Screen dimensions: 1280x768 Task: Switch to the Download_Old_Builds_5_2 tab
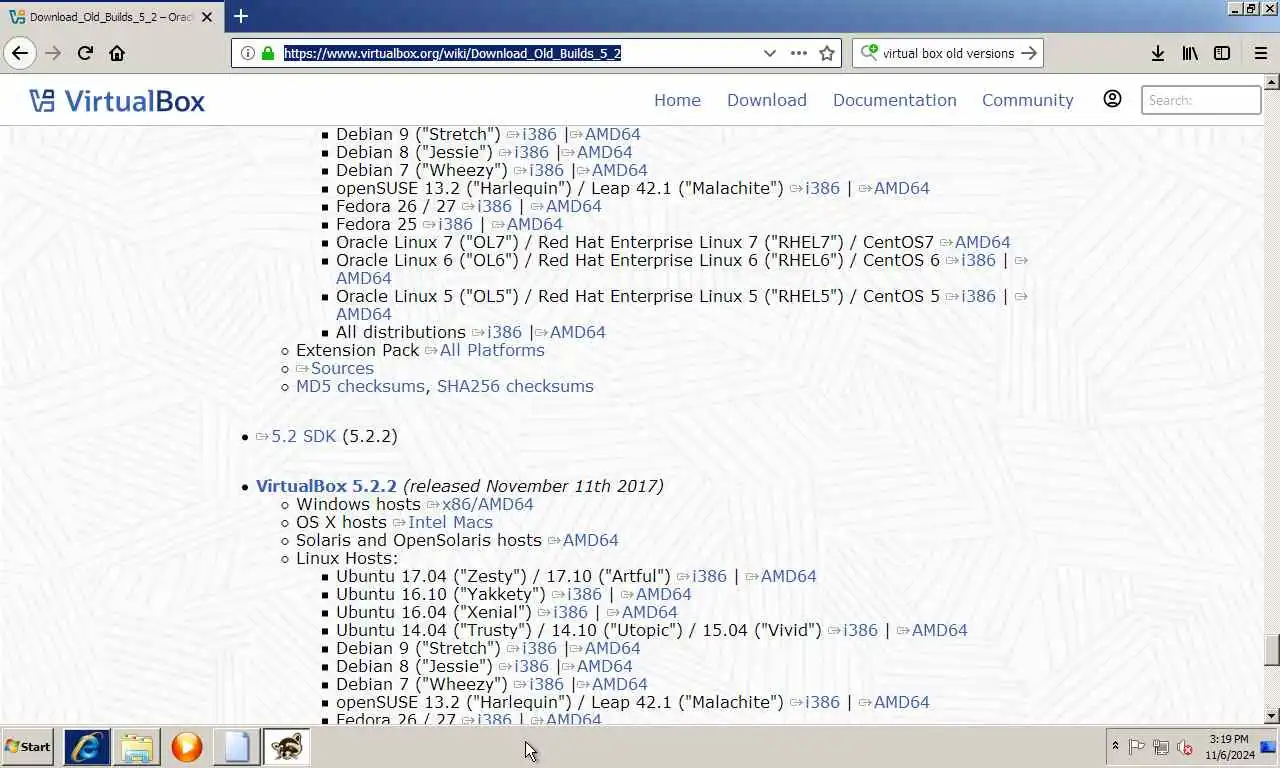point(112,17)
